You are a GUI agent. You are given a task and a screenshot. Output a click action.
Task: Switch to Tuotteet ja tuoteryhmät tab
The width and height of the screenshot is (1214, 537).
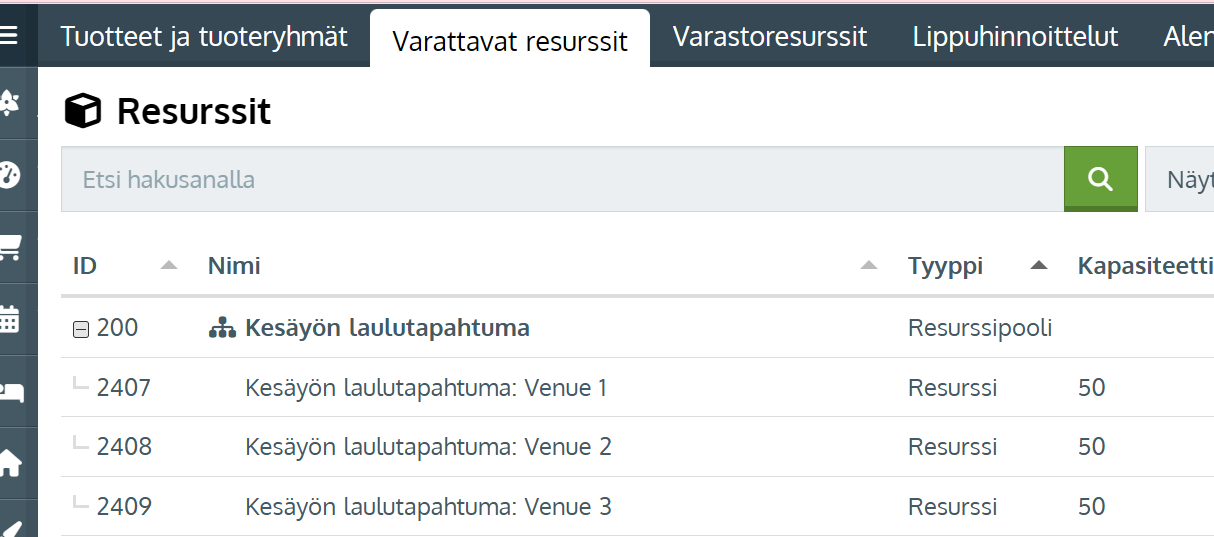[204, 37]
